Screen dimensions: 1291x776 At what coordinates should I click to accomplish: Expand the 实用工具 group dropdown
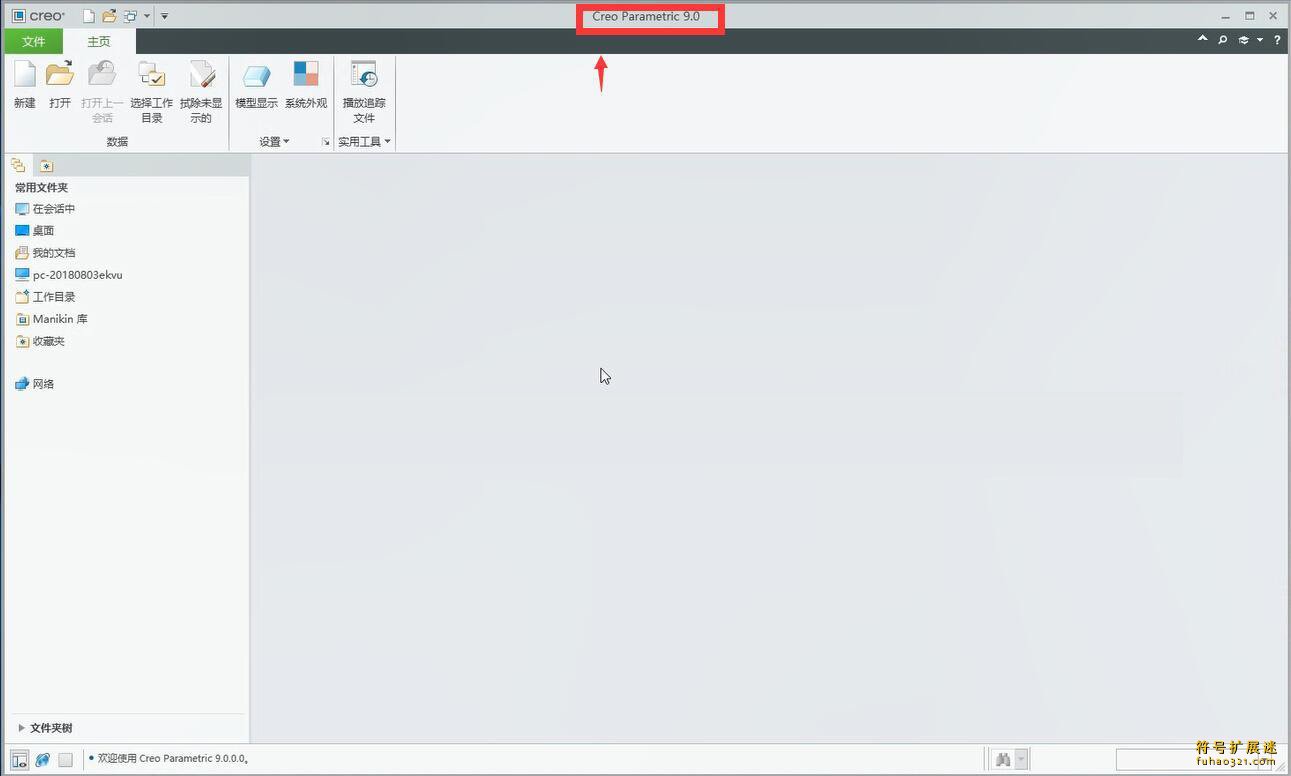tap(364, 142)
